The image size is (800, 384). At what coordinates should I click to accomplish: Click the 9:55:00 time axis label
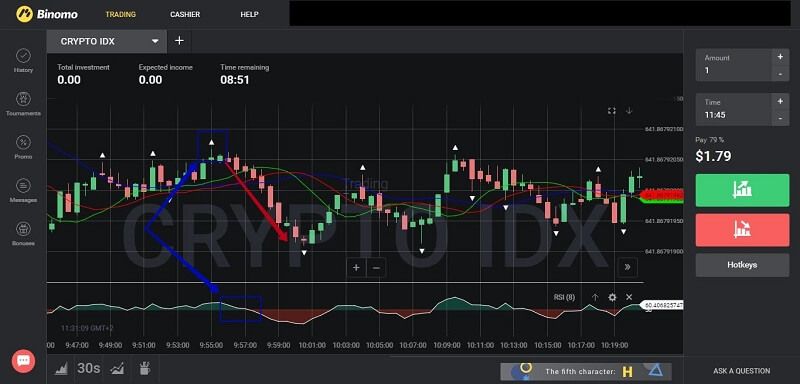211,345
